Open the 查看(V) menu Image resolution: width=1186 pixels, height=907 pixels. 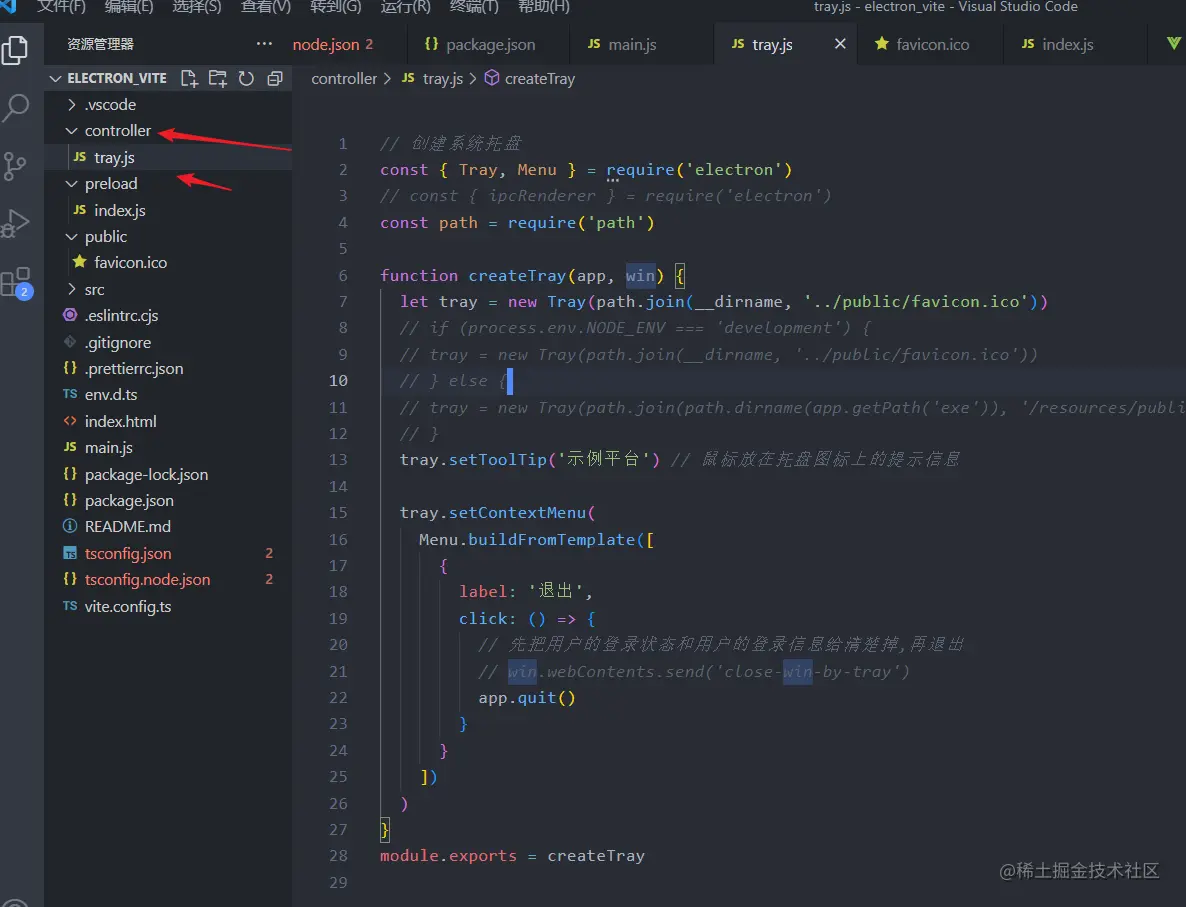[x=265, y=7]
